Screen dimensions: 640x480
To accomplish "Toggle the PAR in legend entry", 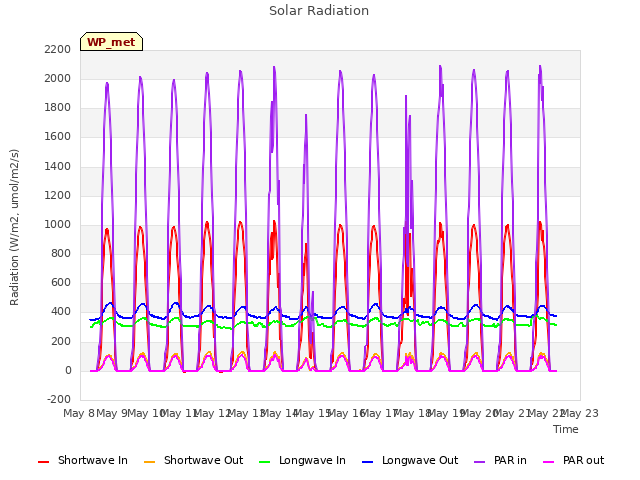I will pyautogui.click(x=500, y=460).
